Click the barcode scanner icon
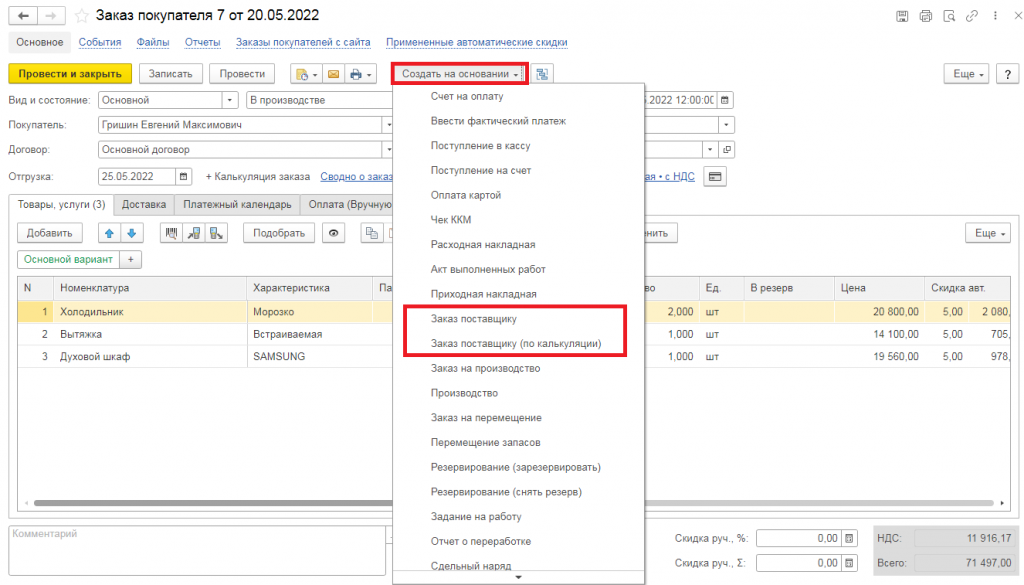Image resolution: width=1024 pixels, height=585 pixels. (x=171, y=233)
